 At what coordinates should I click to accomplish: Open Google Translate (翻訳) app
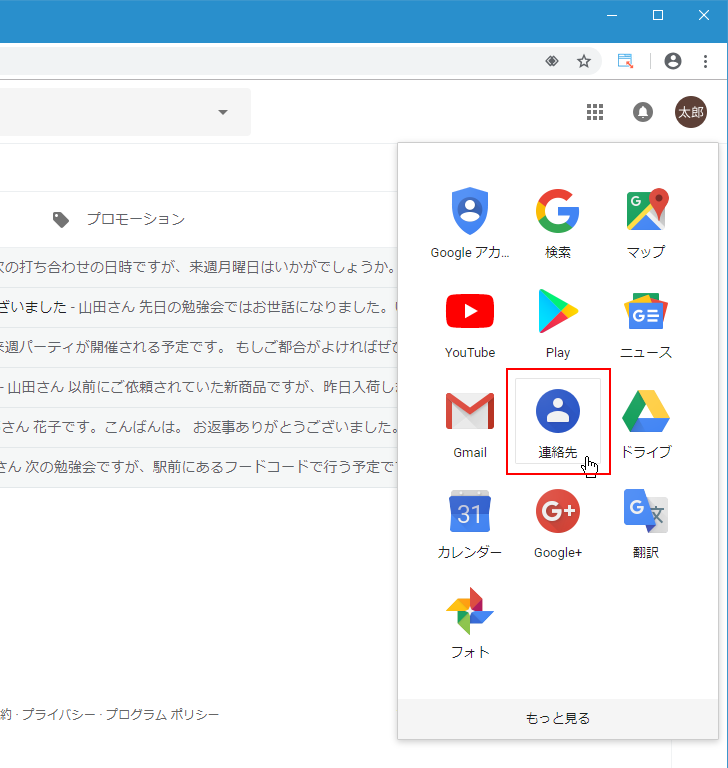click(x=646, y=524)
